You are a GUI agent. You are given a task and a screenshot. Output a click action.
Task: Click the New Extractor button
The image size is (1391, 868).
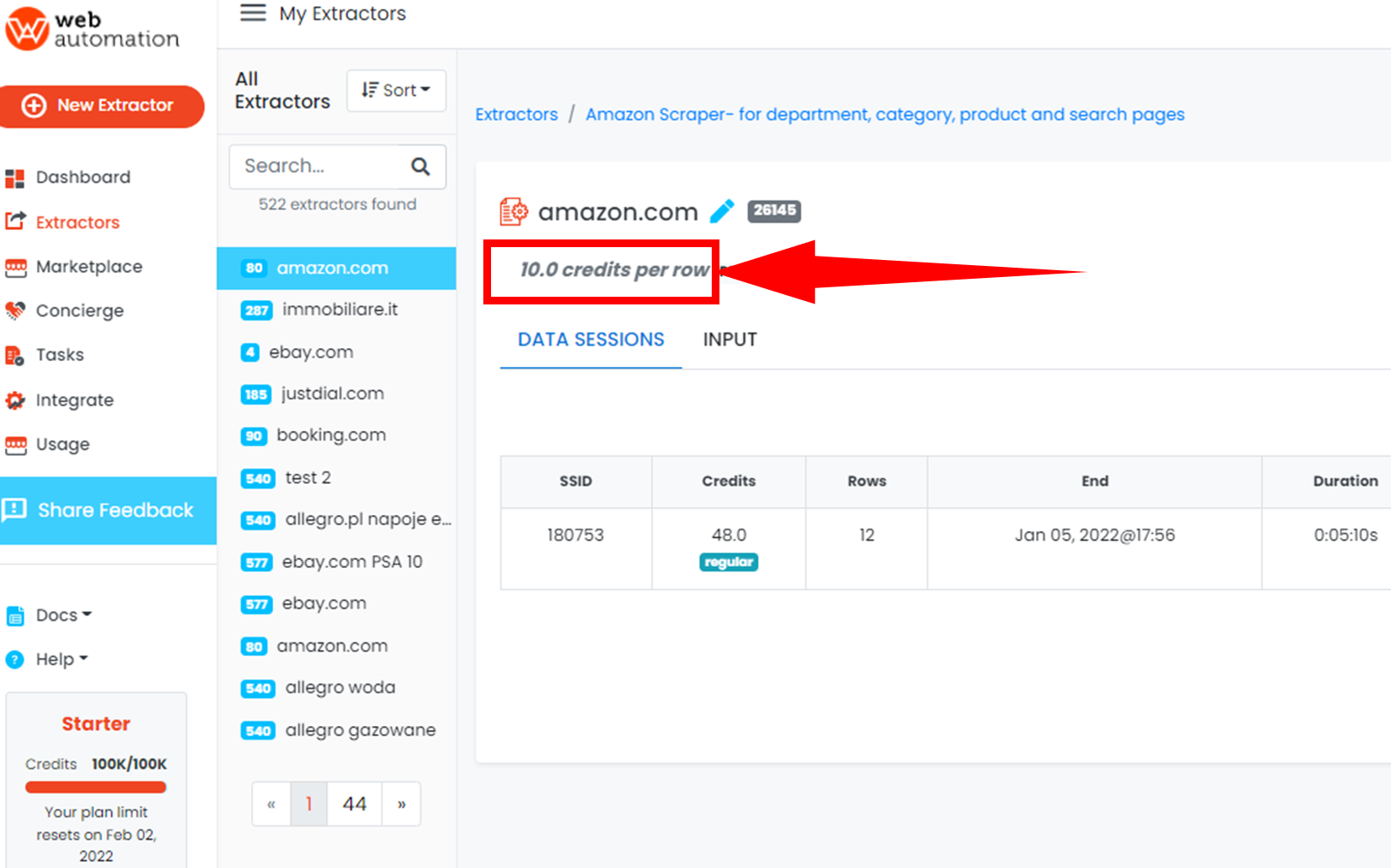tap(101, 106)
